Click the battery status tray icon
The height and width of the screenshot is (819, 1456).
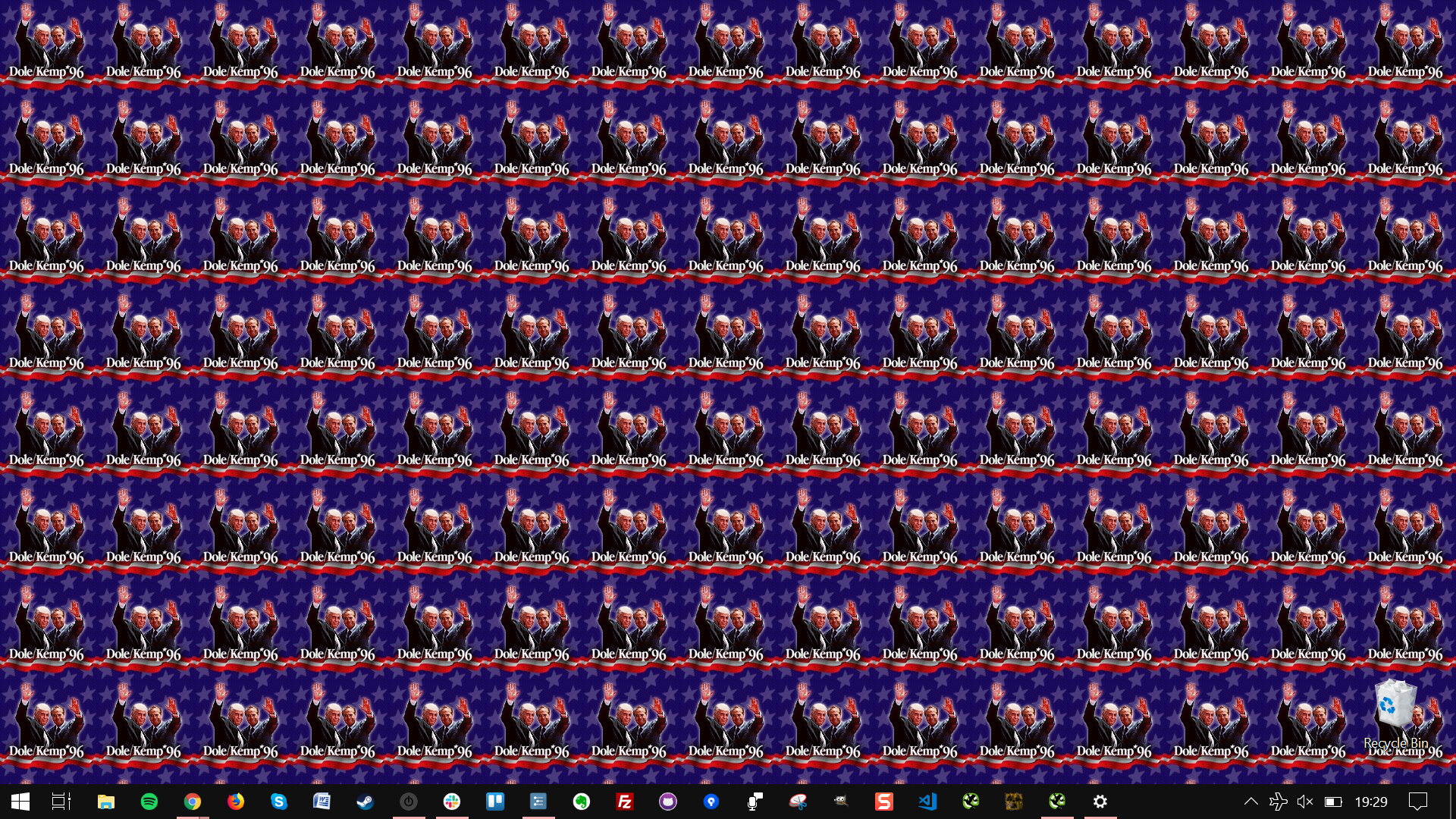(1333, 802)
